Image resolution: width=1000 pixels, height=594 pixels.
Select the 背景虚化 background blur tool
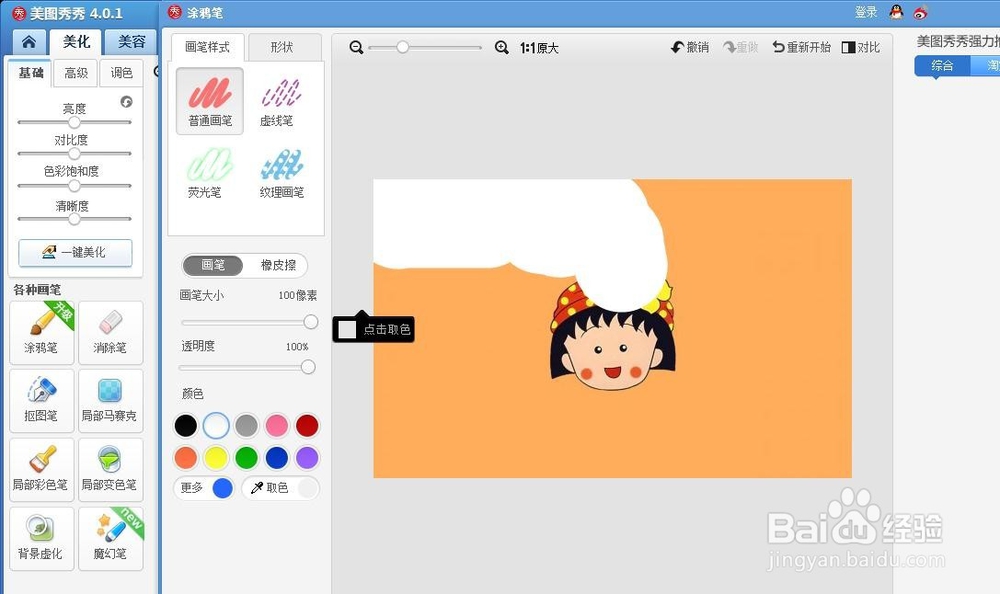coord(42,538)
